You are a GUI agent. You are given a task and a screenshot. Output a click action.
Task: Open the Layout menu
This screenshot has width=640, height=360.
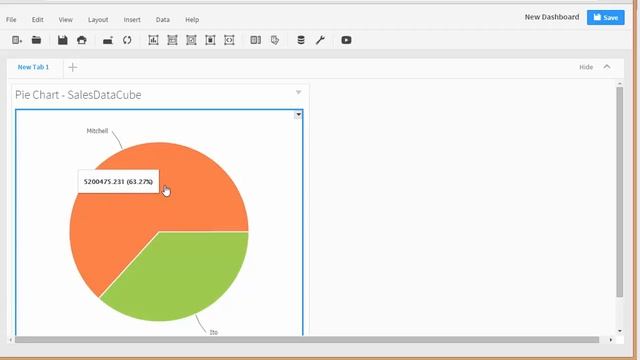pos(98,20)
